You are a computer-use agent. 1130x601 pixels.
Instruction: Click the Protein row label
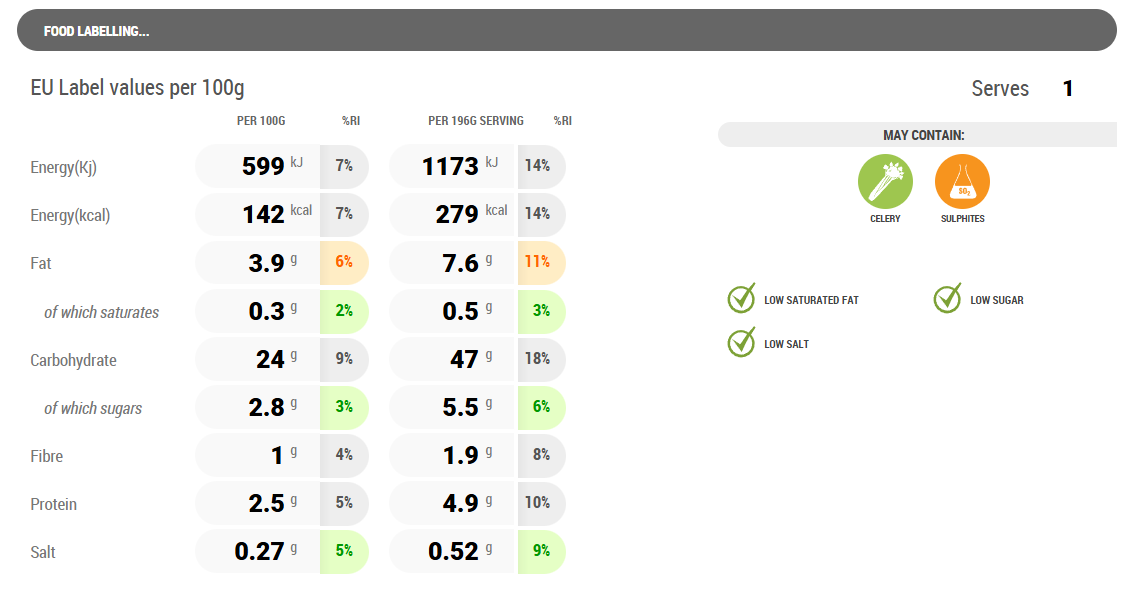pos(54,504)
